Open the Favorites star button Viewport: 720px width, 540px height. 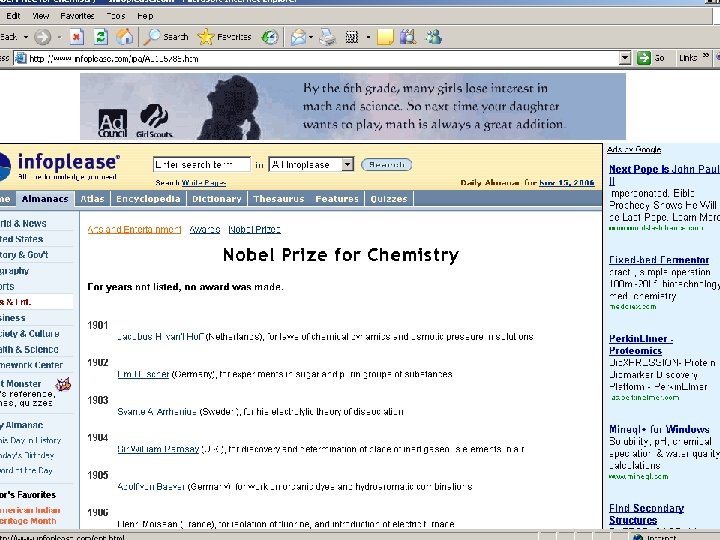click(224, 37)
